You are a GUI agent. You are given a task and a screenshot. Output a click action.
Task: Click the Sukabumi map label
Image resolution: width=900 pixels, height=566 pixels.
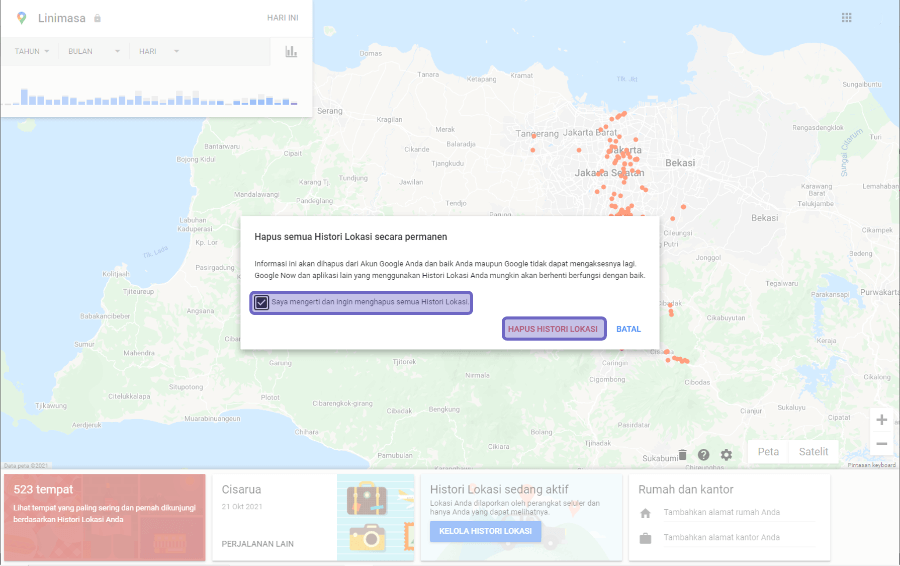pyautogui.click(x=660, y=458)
